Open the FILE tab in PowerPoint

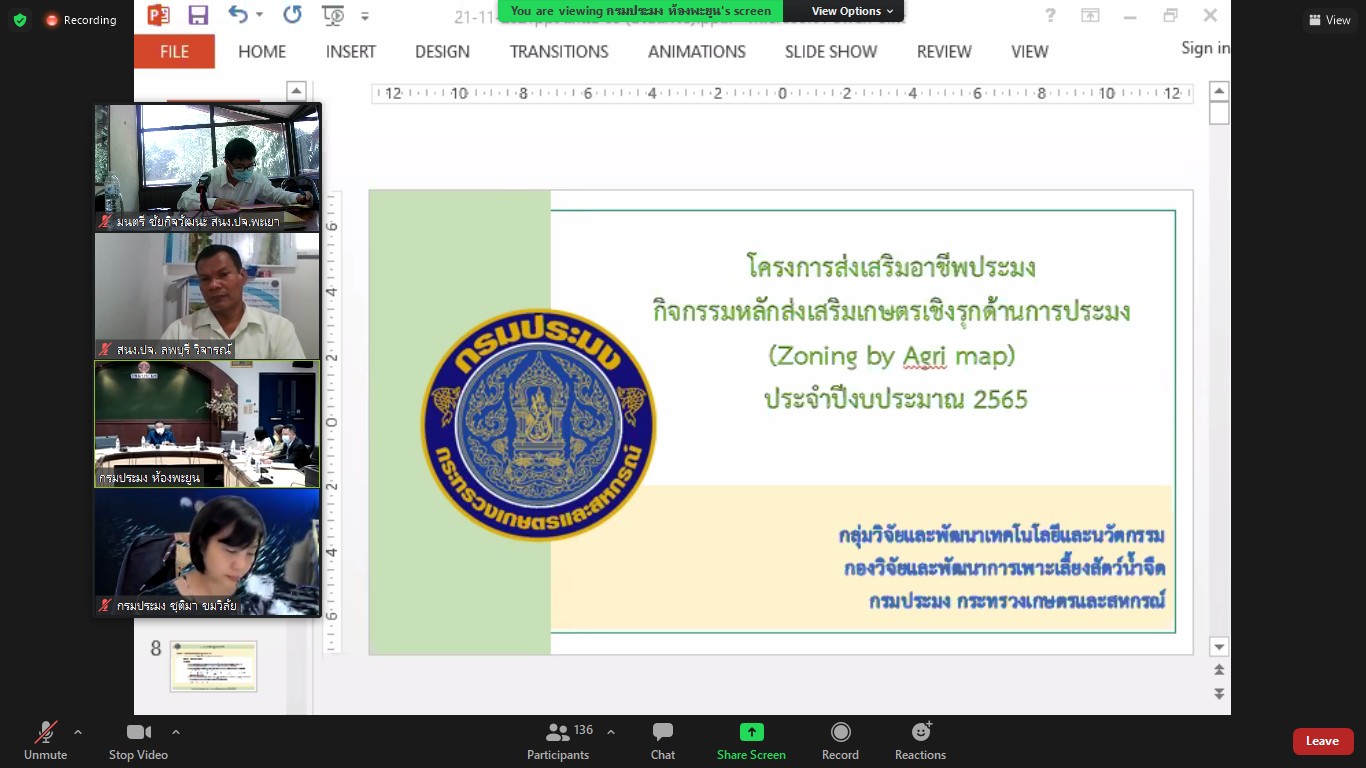(174, 51)
